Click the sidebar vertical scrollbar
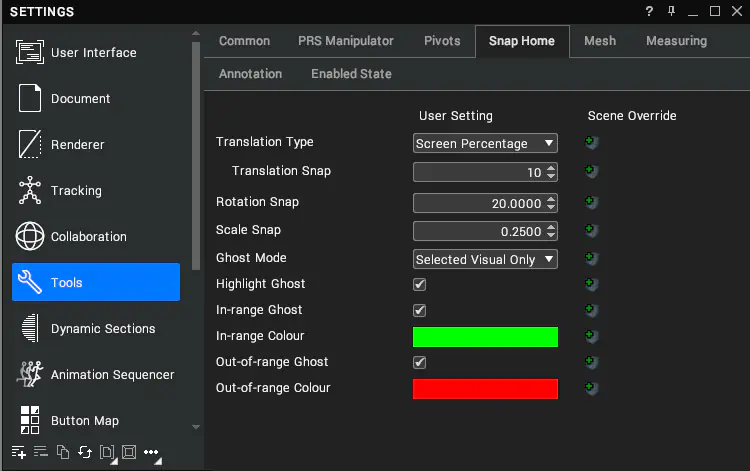 point(196,156)
